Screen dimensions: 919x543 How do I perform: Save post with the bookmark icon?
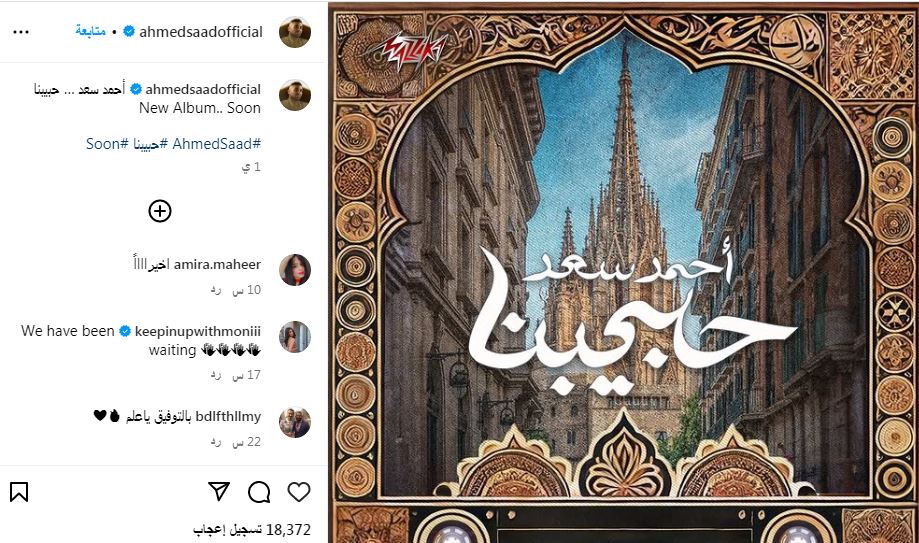pyautogui.click(x=19, y=492)
